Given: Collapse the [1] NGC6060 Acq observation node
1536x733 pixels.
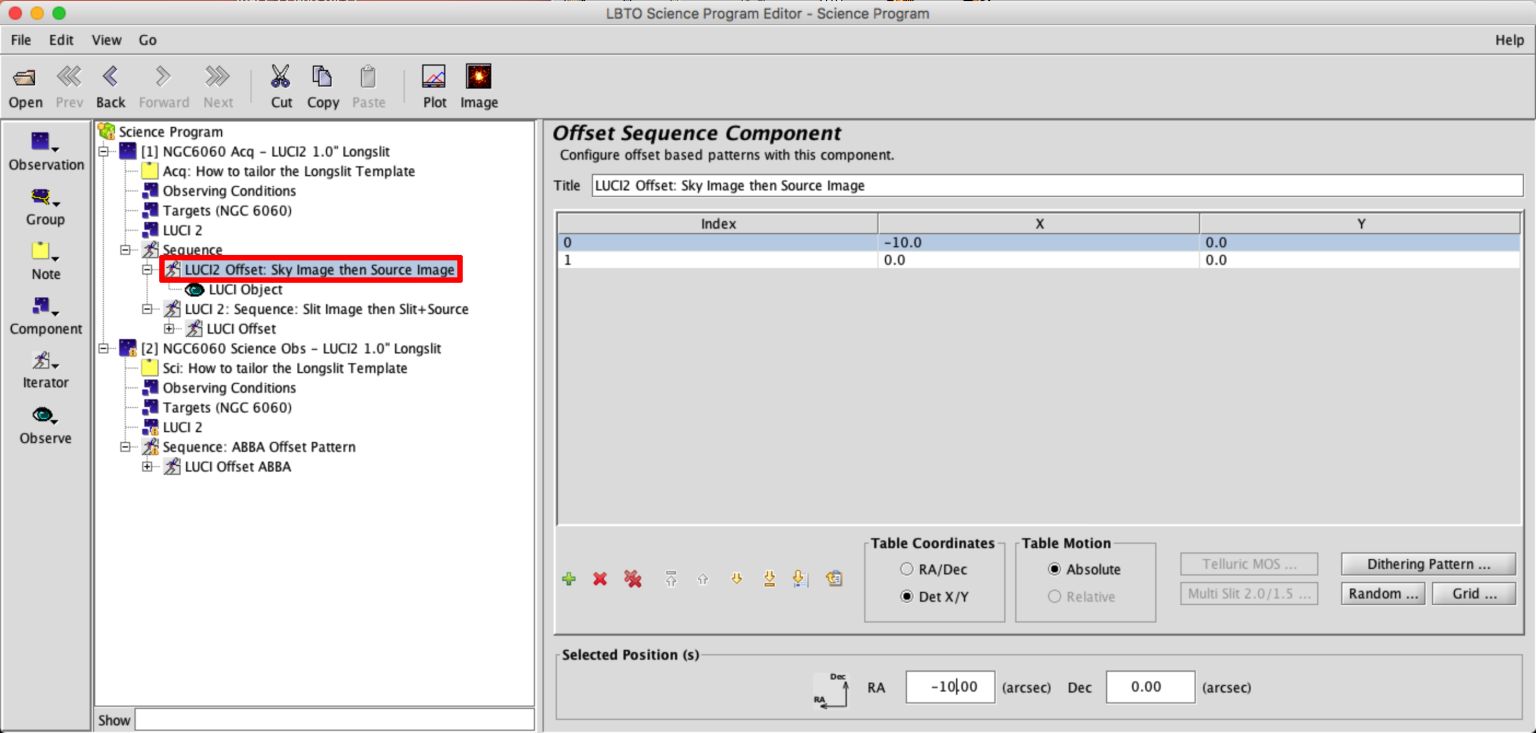Looking at the screenshot, I should coord(103,151).
